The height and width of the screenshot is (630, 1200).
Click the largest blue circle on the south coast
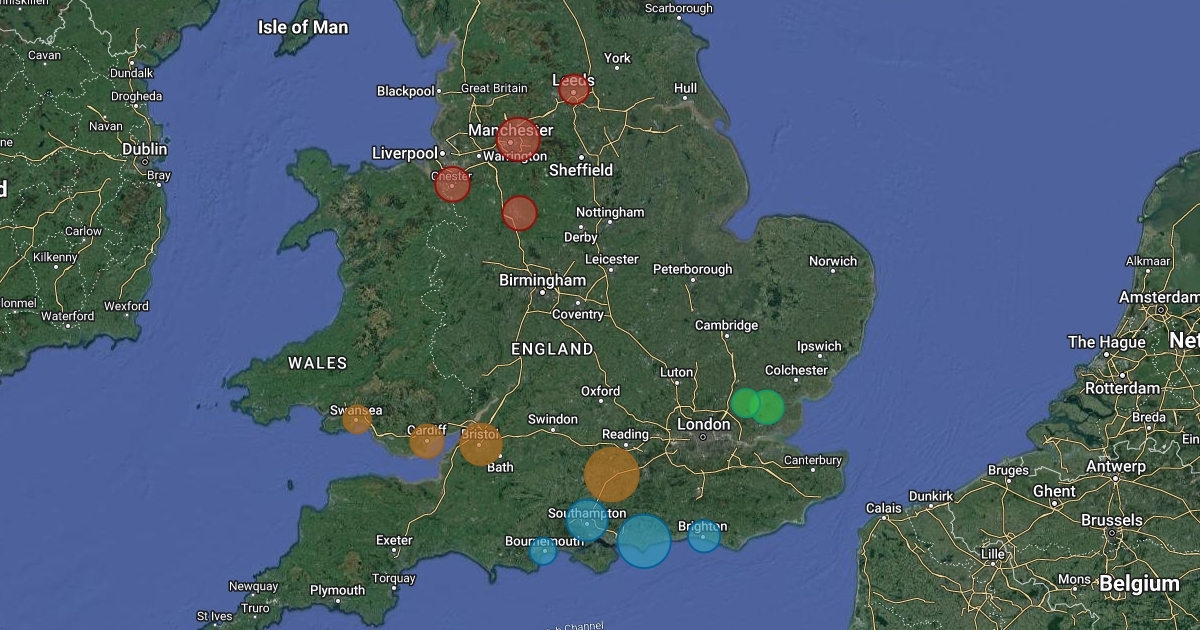(x=644, y=541)
